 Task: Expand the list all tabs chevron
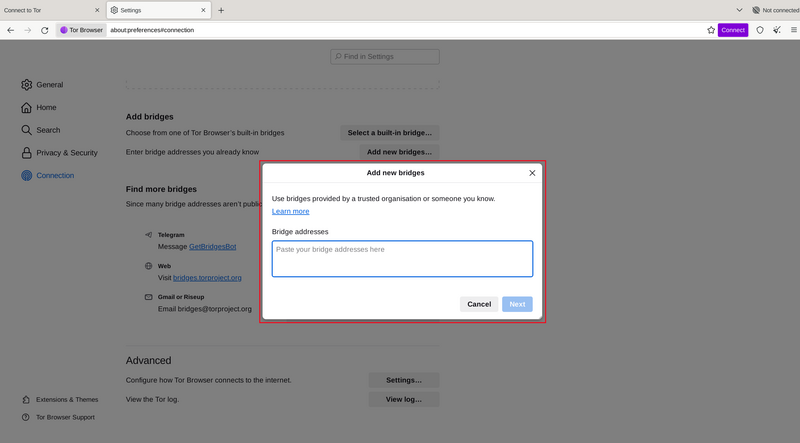click(739, 10)
